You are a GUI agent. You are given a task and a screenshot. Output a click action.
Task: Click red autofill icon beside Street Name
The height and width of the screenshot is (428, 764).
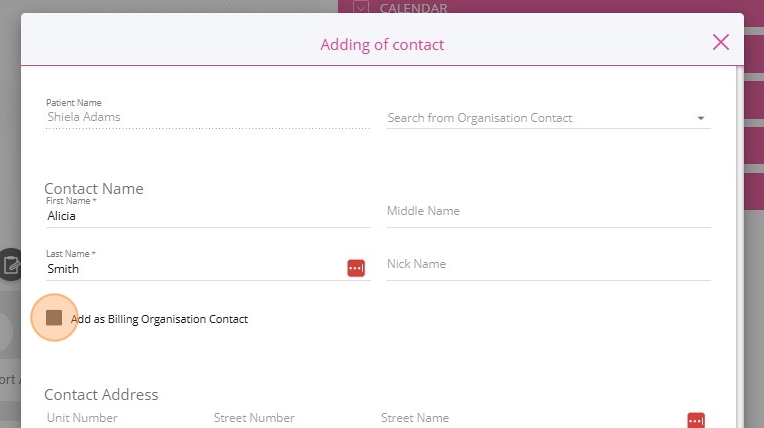point(696,420)
